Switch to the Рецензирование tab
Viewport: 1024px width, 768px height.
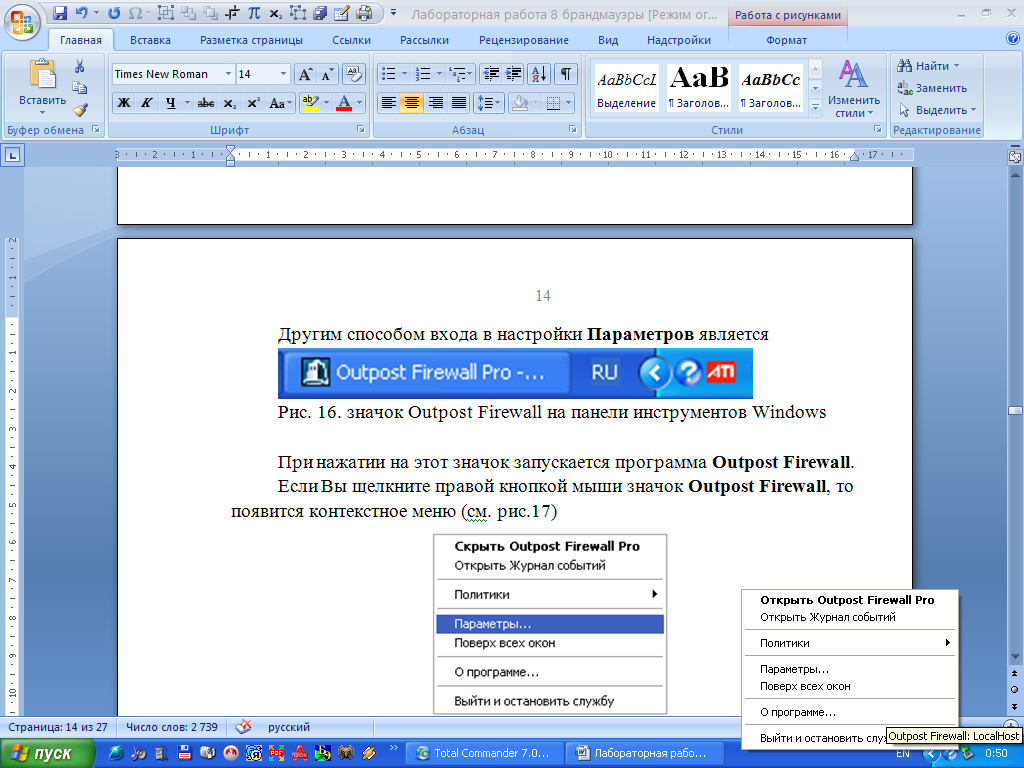tap(524, 40)
